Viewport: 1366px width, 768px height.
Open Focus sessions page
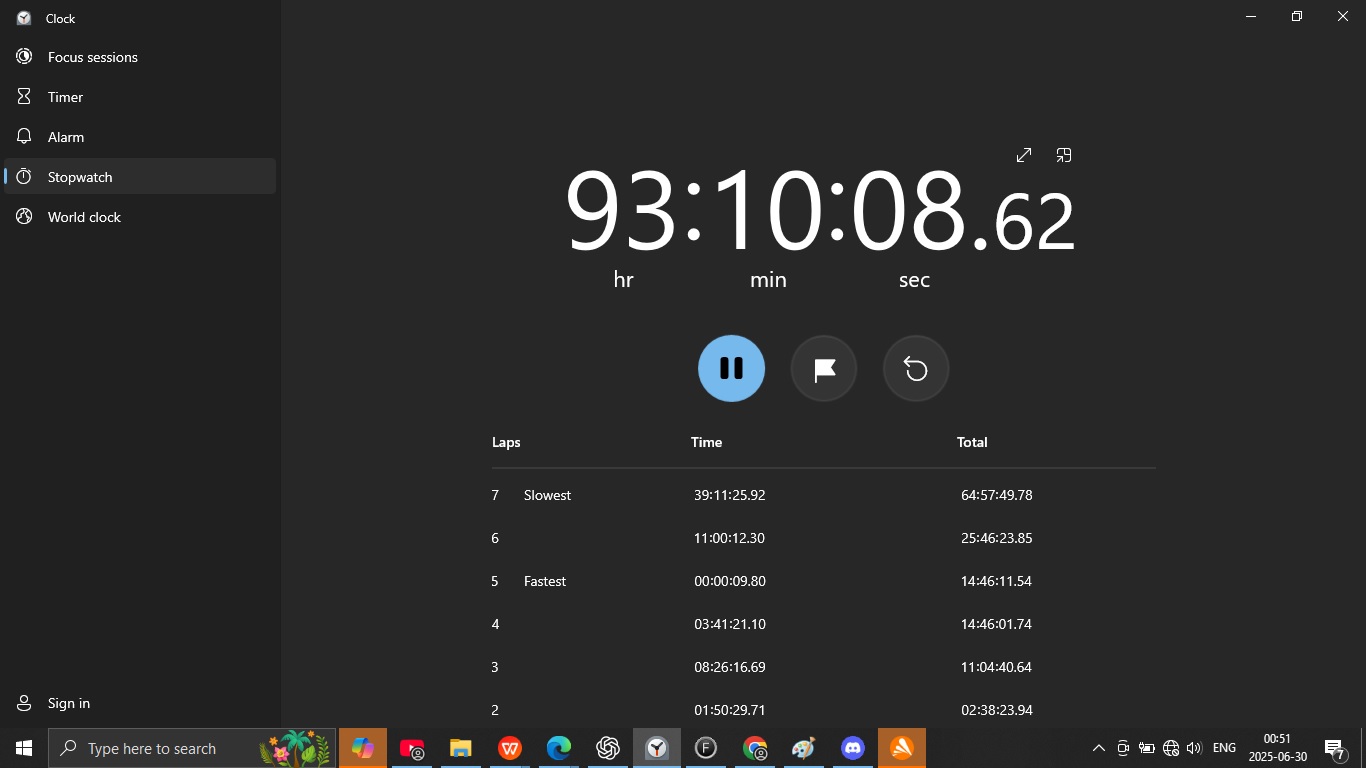point(140,57)
